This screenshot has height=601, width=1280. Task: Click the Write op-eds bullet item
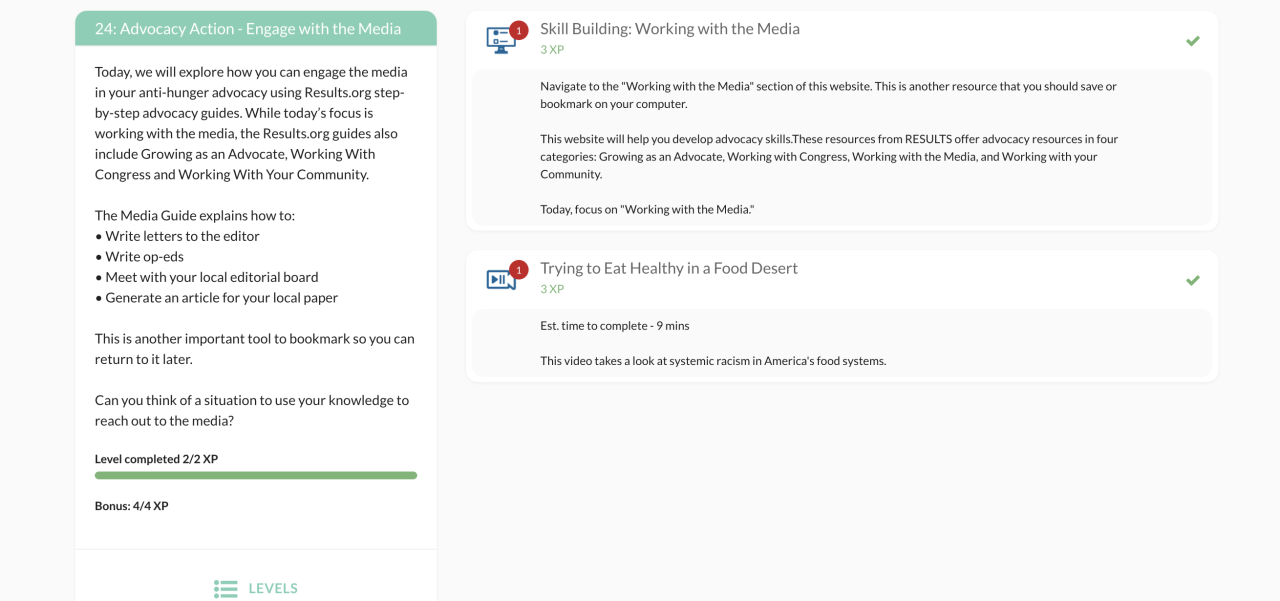(145, 256)
